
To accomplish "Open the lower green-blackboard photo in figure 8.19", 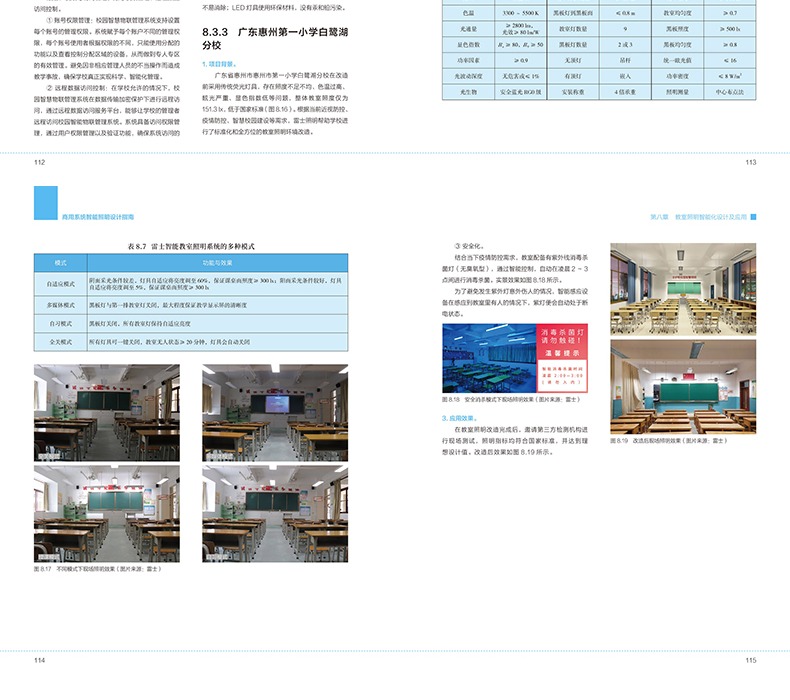I will 683,386.
